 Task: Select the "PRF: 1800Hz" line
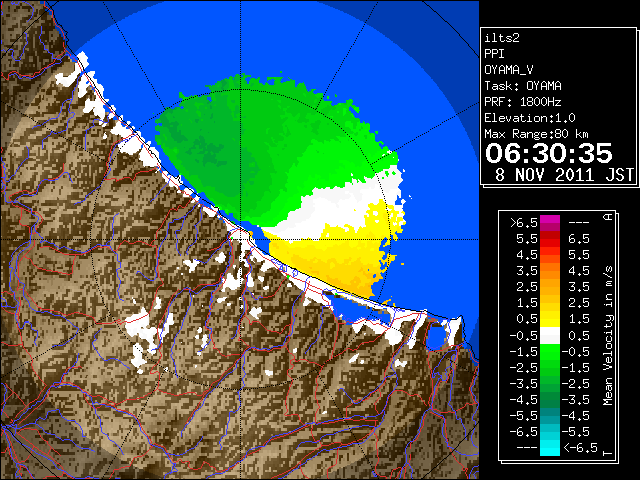tap(523, 102)
